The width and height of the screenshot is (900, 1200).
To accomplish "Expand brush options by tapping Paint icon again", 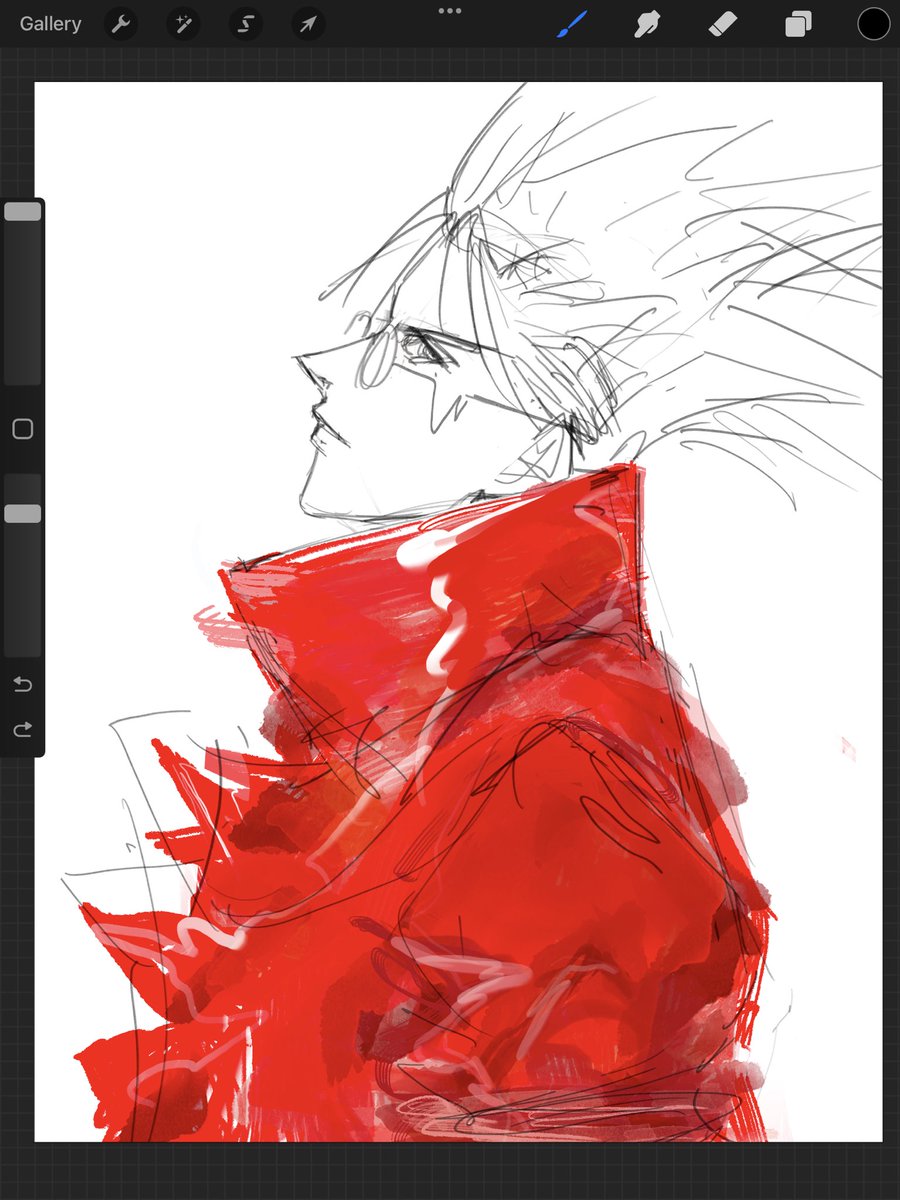I will pyautogui.click(x=571, y=23).
